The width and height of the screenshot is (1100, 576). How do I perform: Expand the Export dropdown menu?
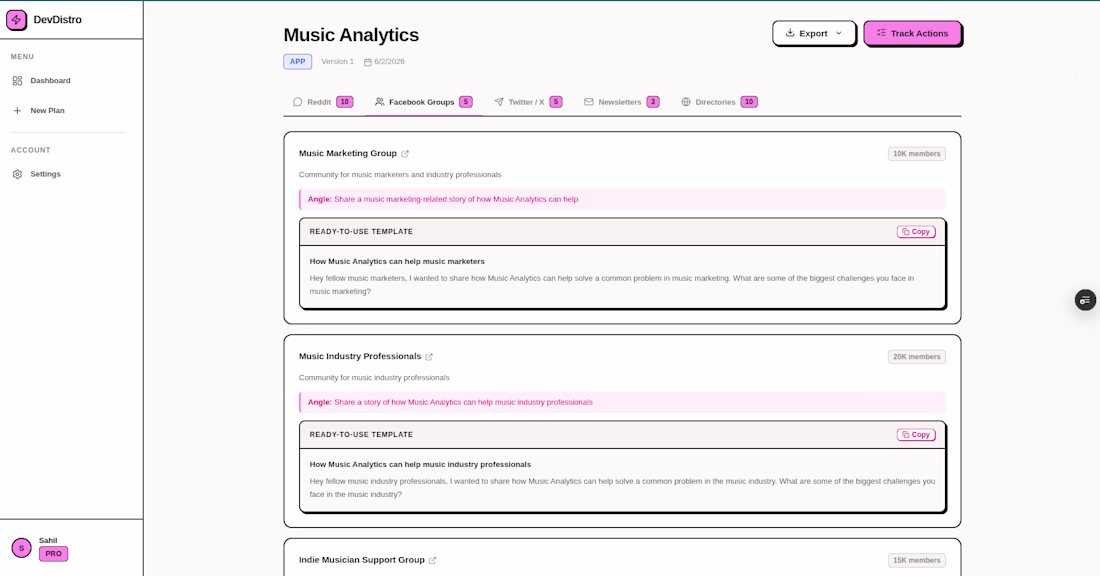814,33
